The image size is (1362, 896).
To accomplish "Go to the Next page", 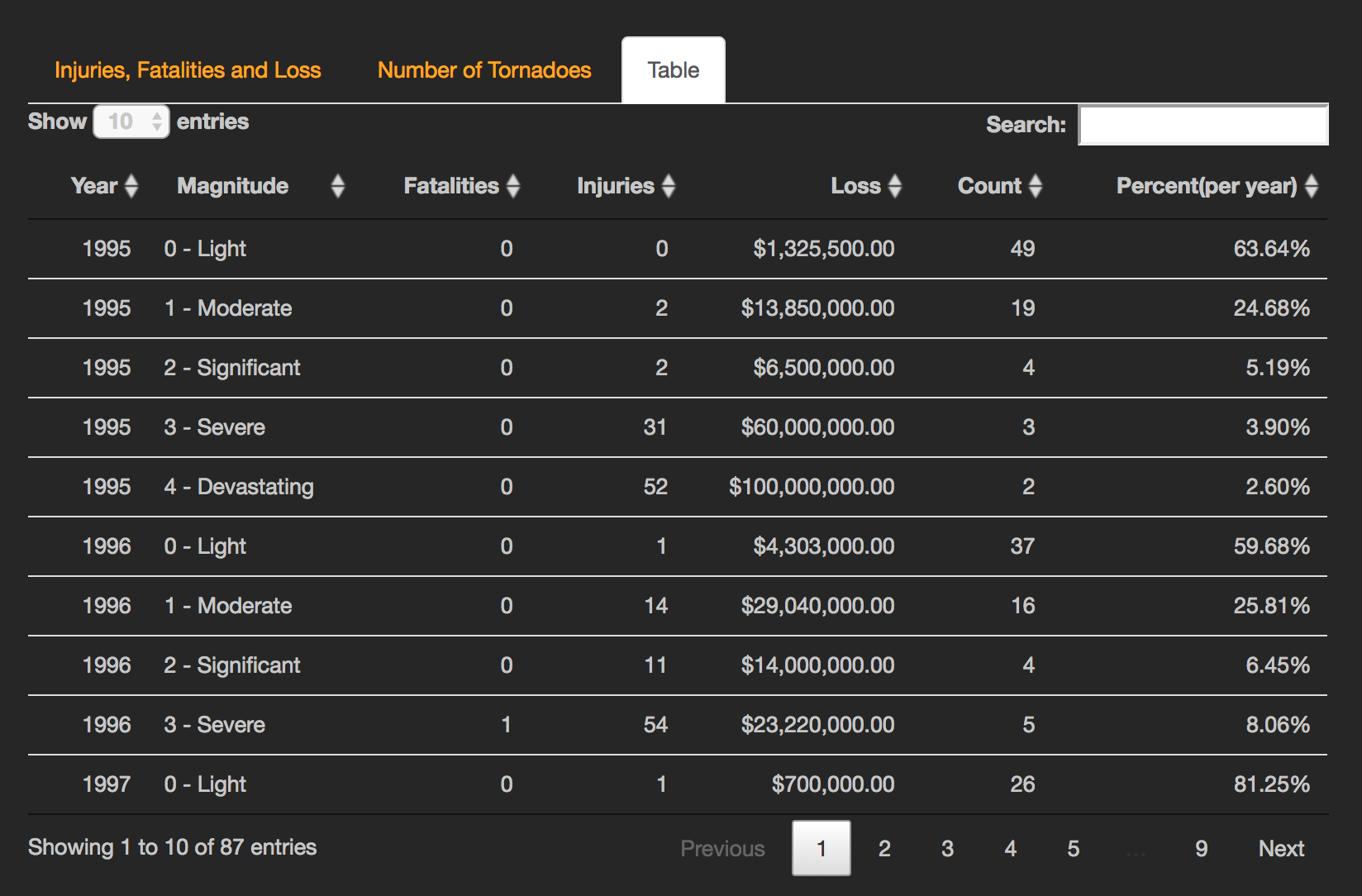I will pyautogui.click(x=1280, y=849).
